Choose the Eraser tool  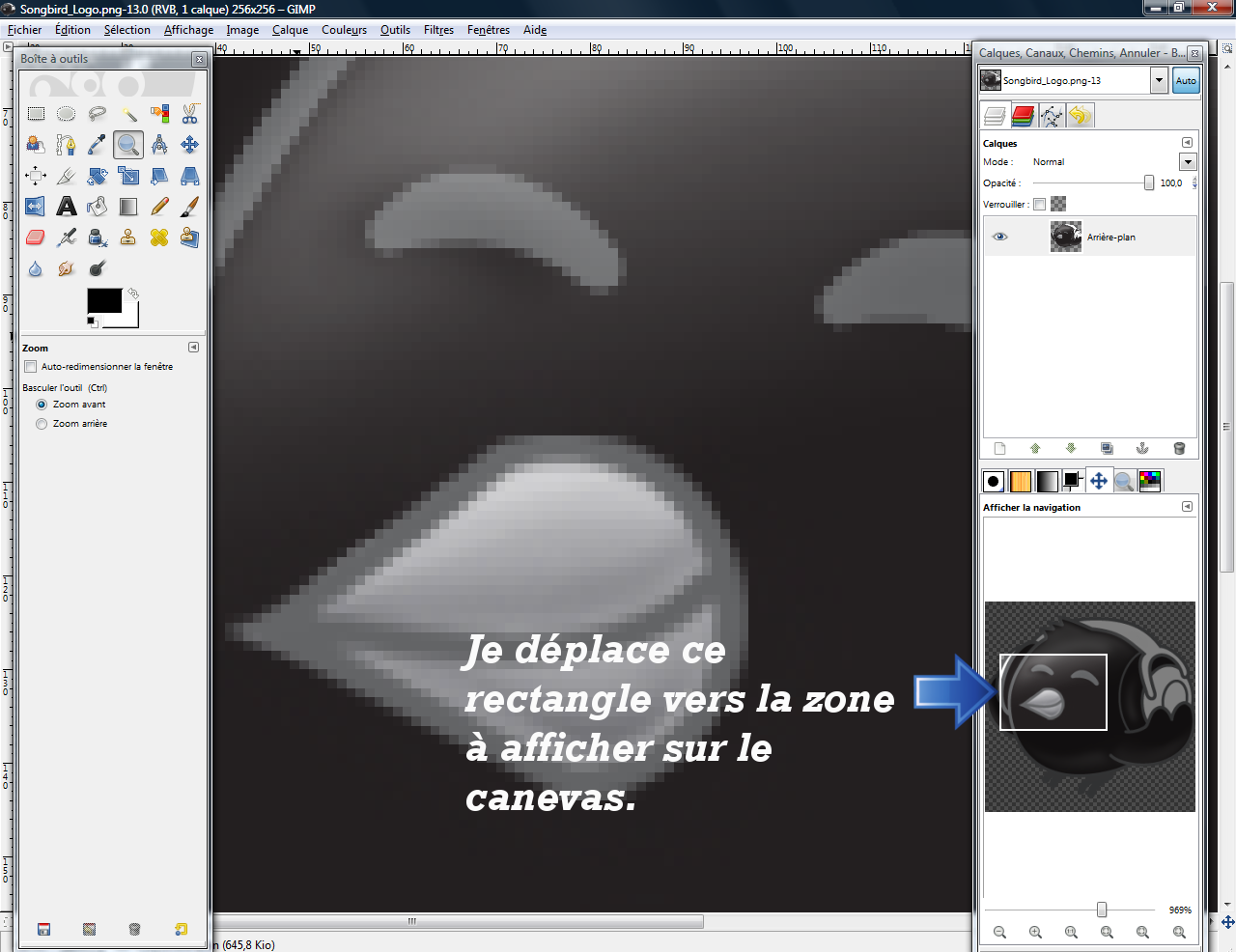coord(36,238)
